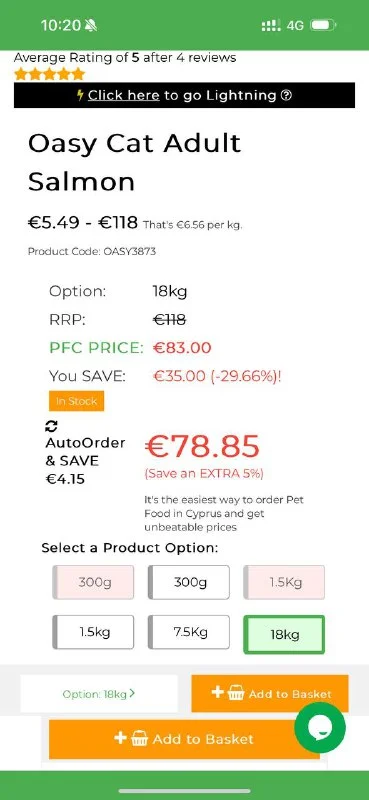
Task: Tap the battery indicator in status bar
Action: coord(323,25)
